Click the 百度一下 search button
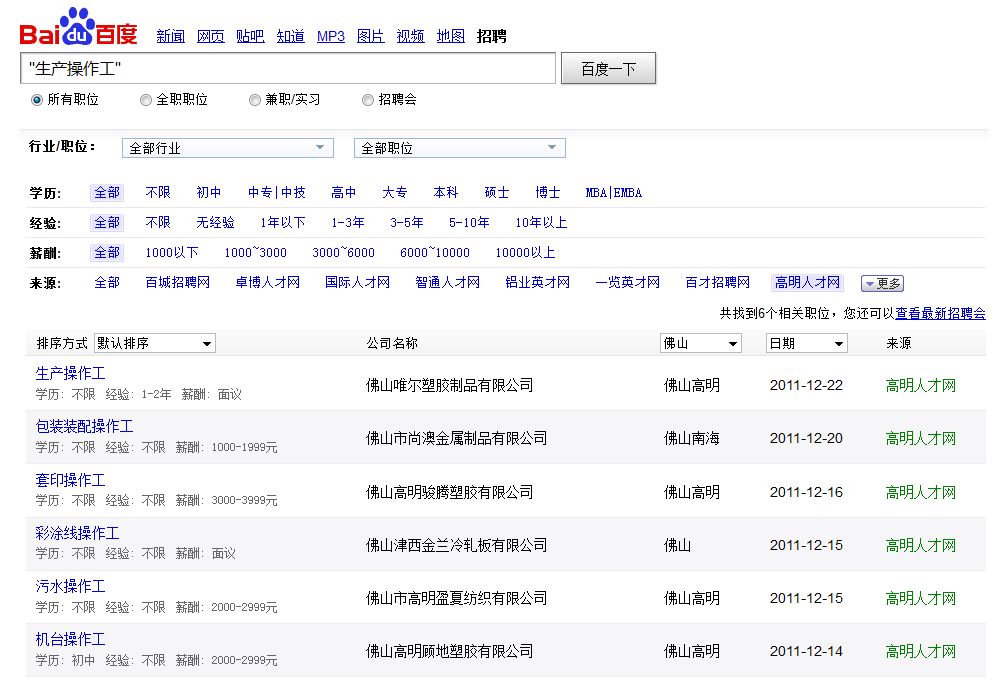The height and width of the screenshot is (692, 1001). 608,68
